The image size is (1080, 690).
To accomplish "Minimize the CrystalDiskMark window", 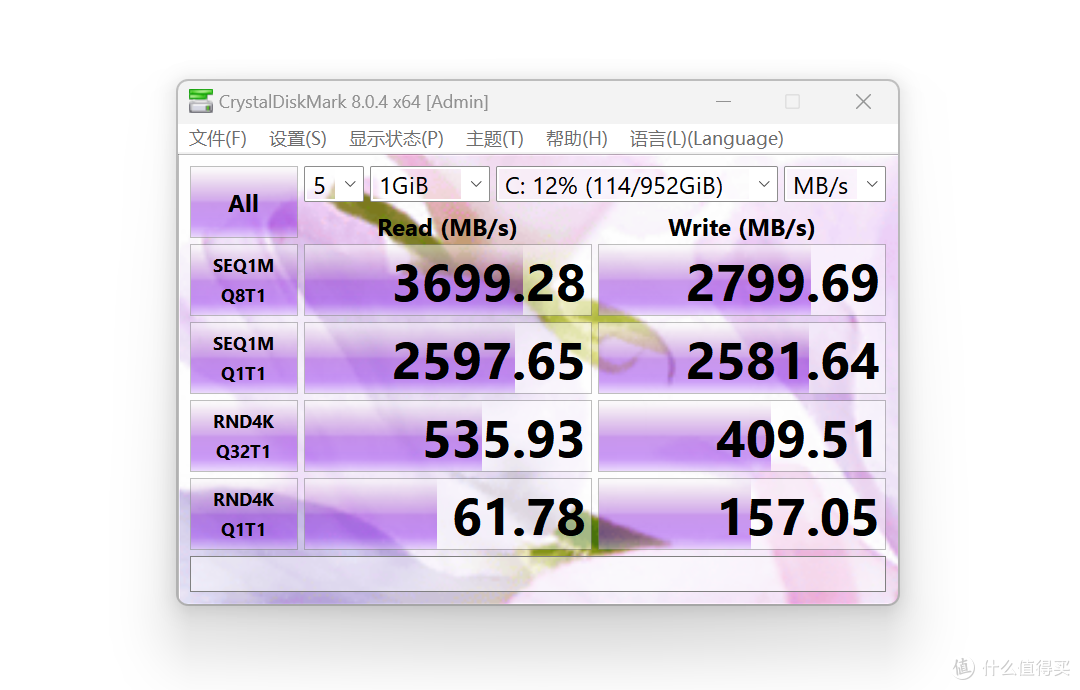I will [723, 102].
